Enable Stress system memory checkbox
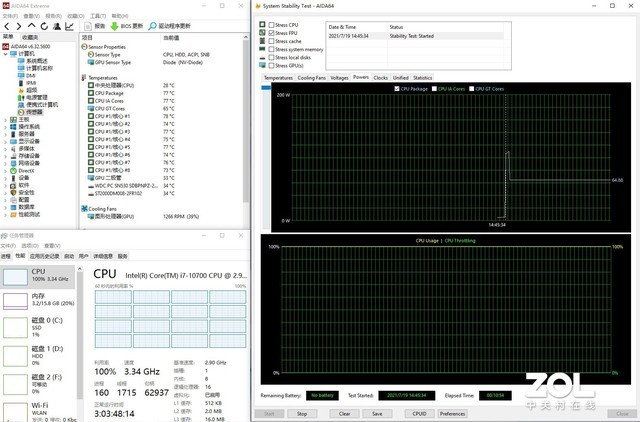The width and height of the screenshot is (640, 422). (x=271, y=49)
